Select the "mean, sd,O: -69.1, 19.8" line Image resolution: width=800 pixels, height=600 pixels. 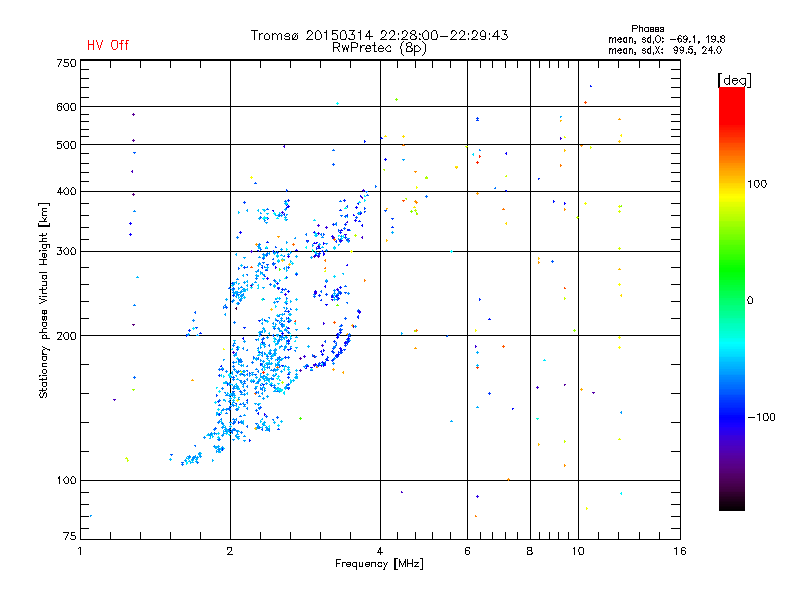coord(666,39)
